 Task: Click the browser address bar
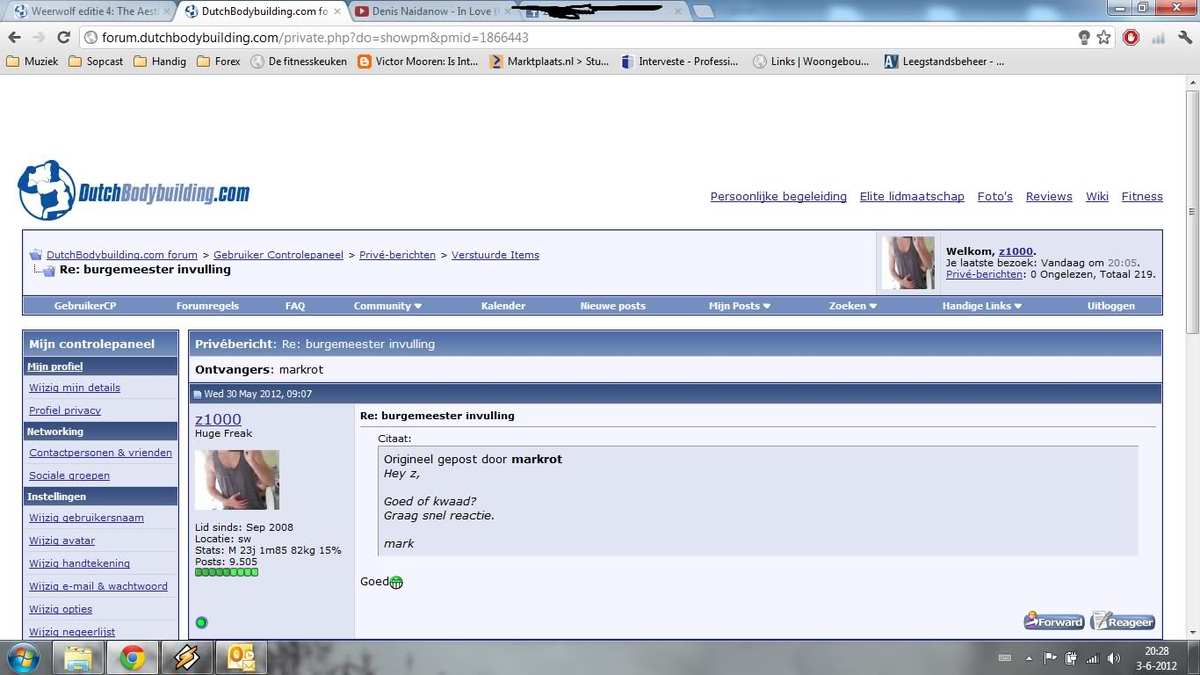point(580,38)
